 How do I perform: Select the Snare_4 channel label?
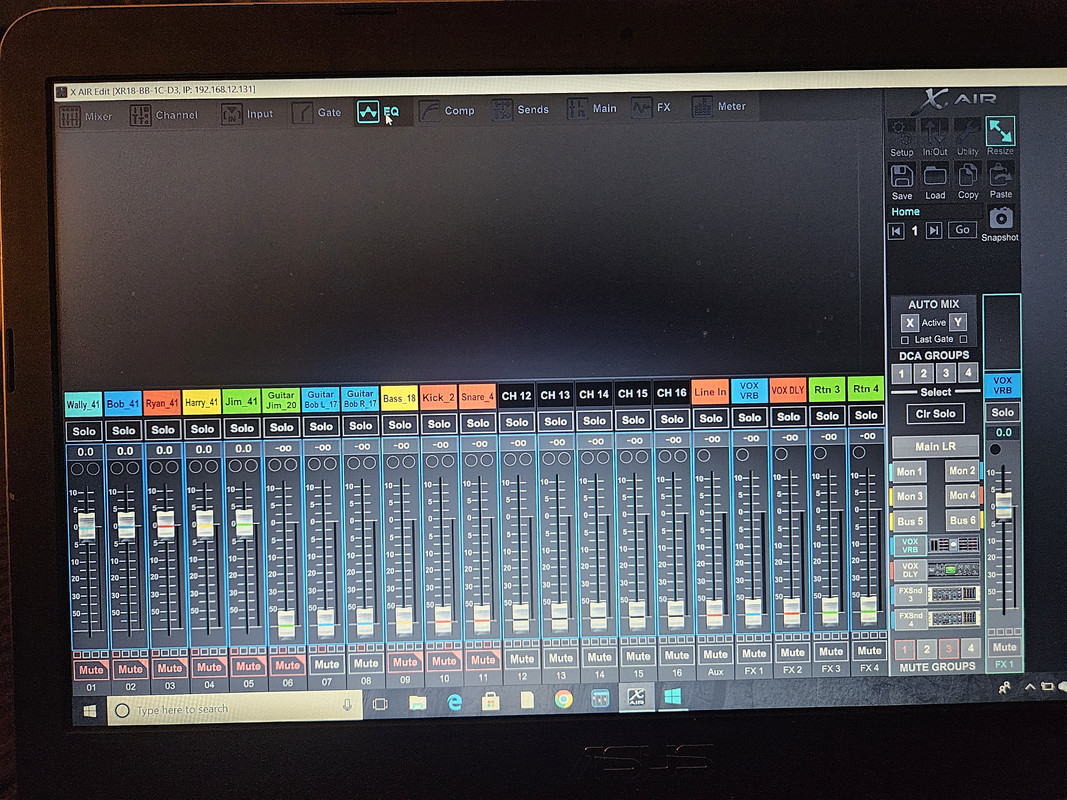(477, 397)
